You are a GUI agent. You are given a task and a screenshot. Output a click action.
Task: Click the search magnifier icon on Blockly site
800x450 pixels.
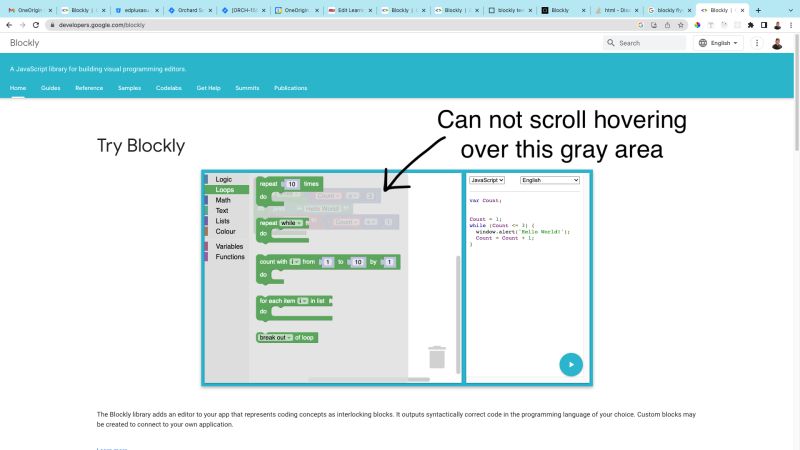tap(611, 43)
